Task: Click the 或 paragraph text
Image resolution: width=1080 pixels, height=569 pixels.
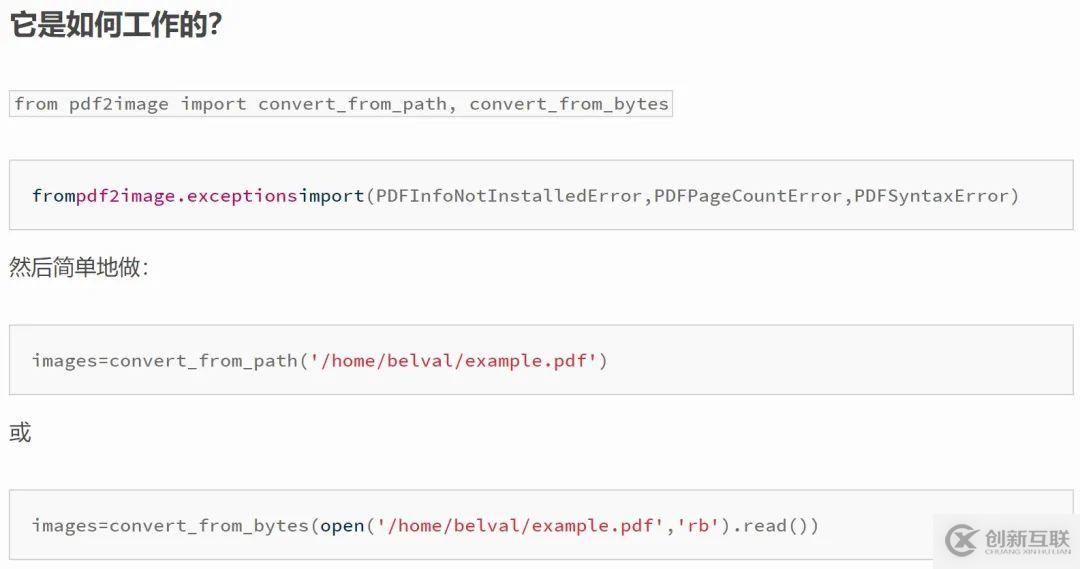Action: [20, 432]
